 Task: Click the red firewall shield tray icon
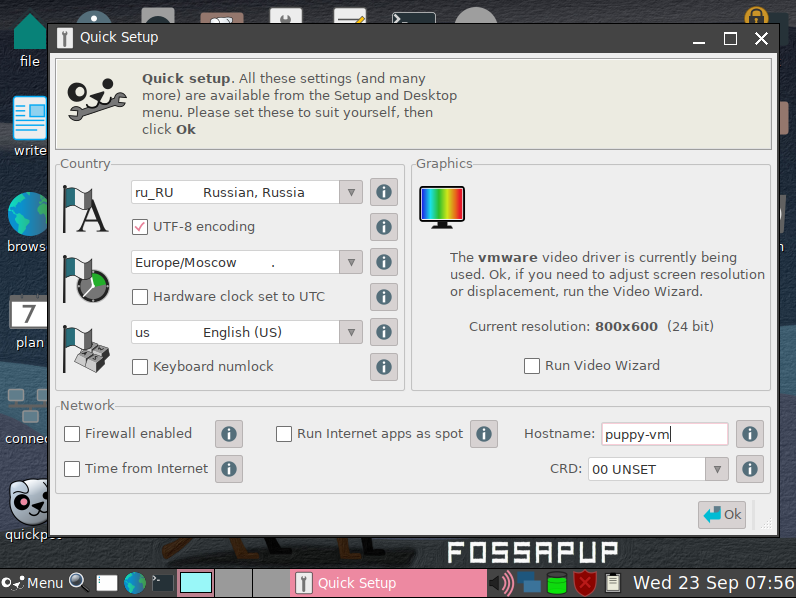[x=585, y=583]
